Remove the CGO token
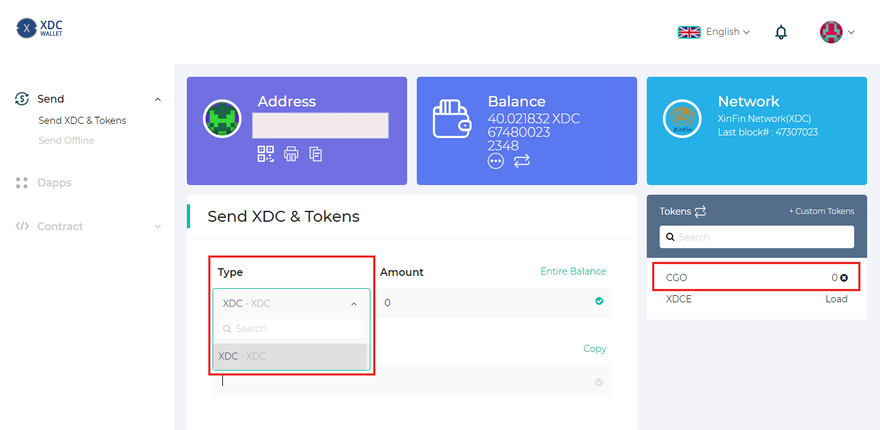 click(844, 277)
